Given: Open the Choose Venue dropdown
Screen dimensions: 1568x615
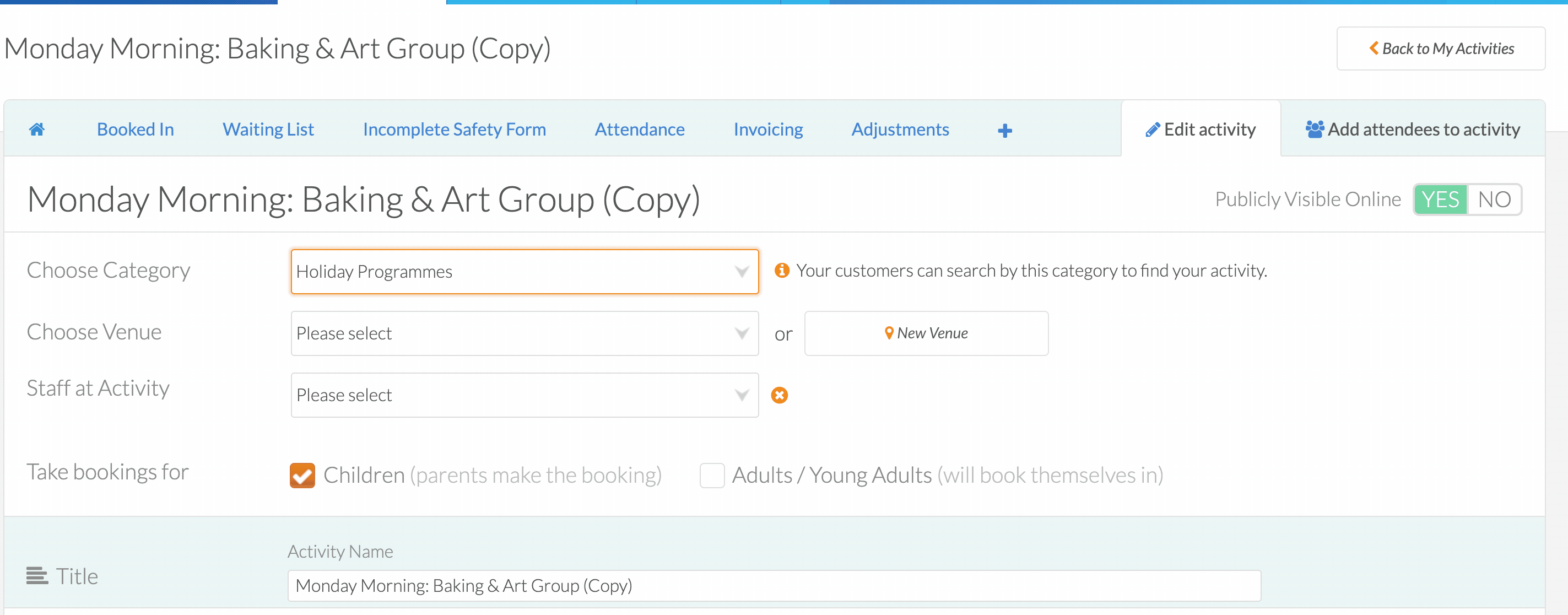Looking at the screenshot, I should point(524,333).
